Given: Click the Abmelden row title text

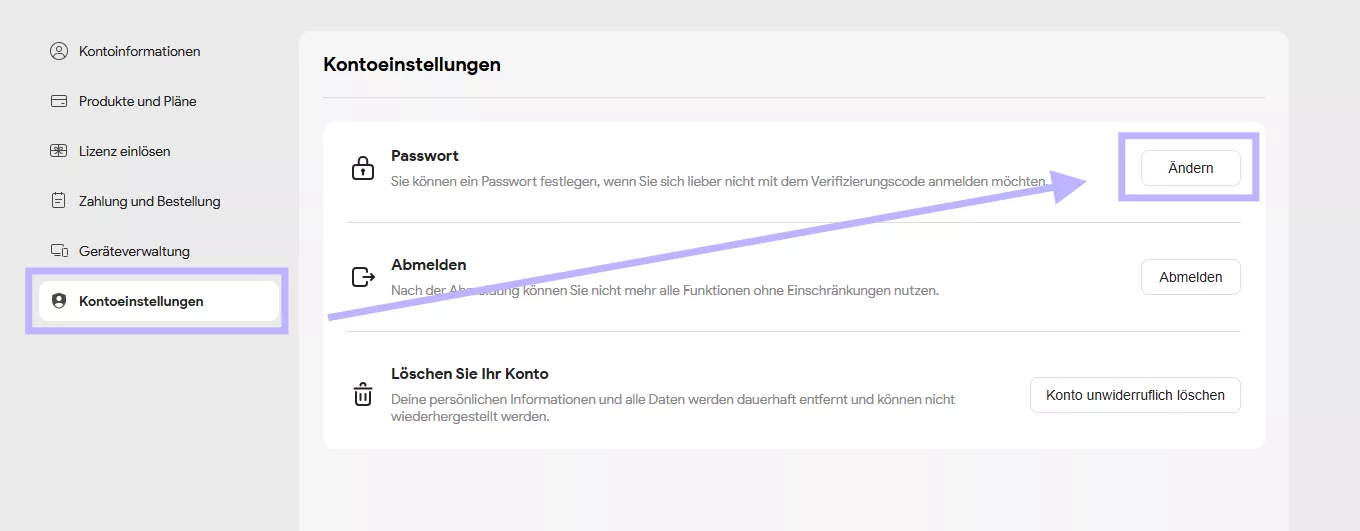Looking at the screenshot, I should point(429,265).
